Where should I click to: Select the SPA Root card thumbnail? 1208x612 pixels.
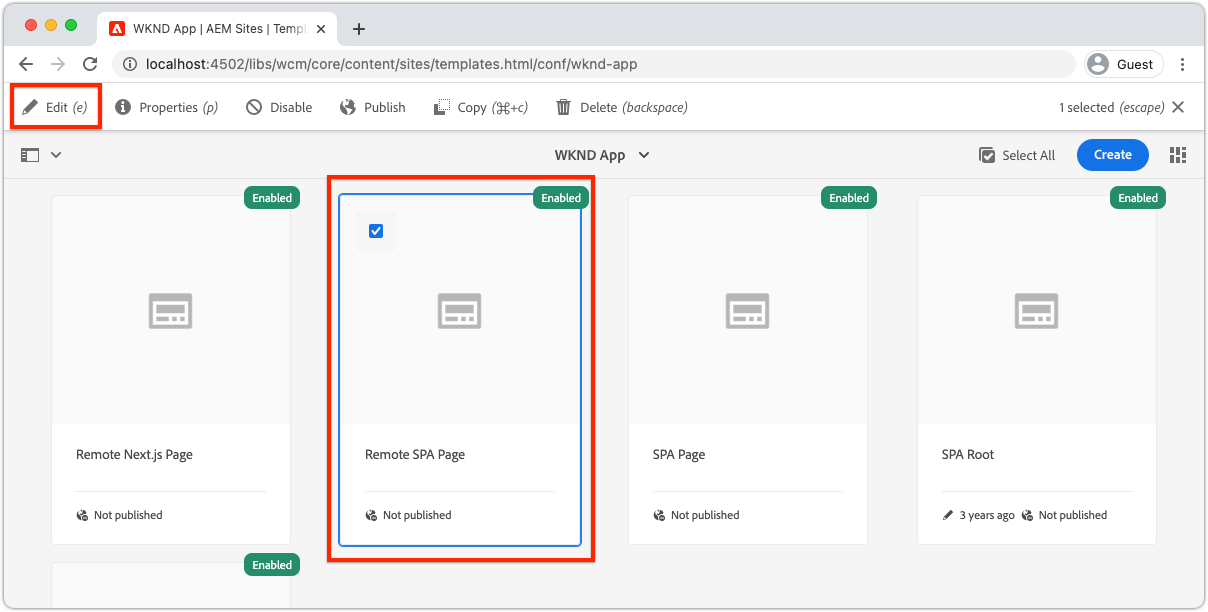coord(1037,310)
